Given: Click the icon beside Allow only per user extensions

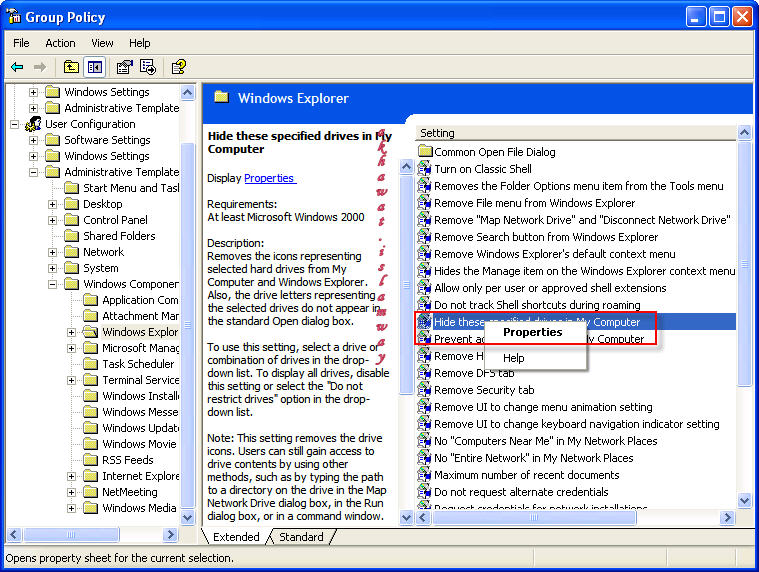Looking at the screenshot, I should (425, 288).
